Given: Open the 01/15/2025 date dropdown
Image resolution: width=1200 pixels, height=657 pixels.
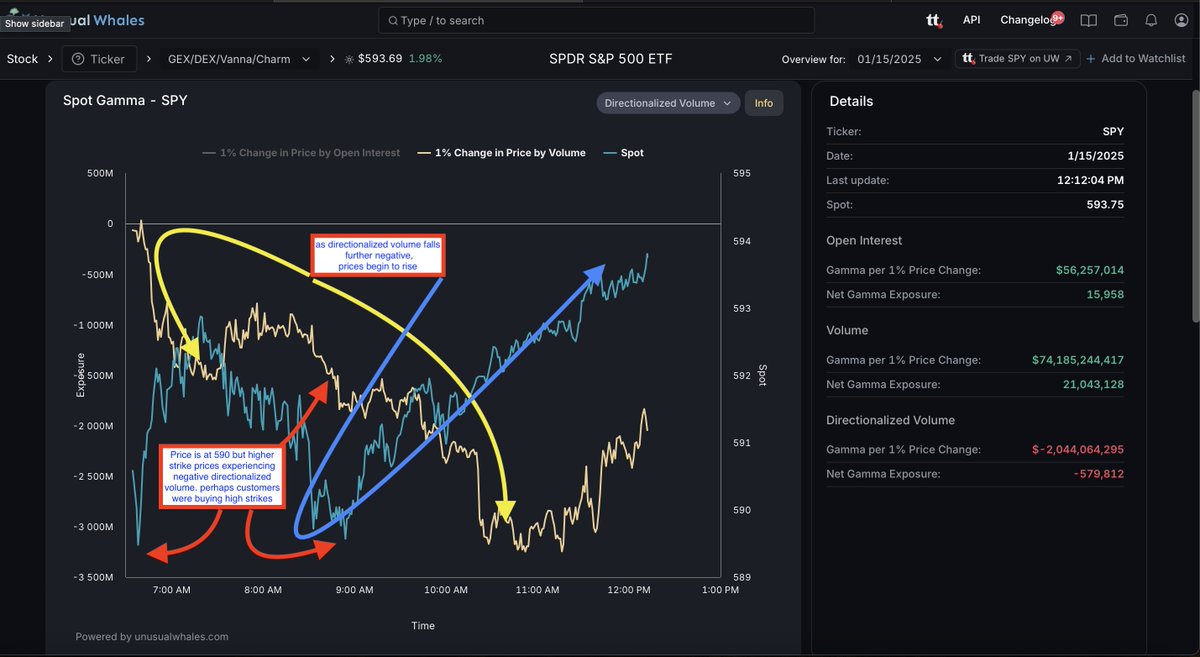Looking at the screenshot, I should point(900,59).
